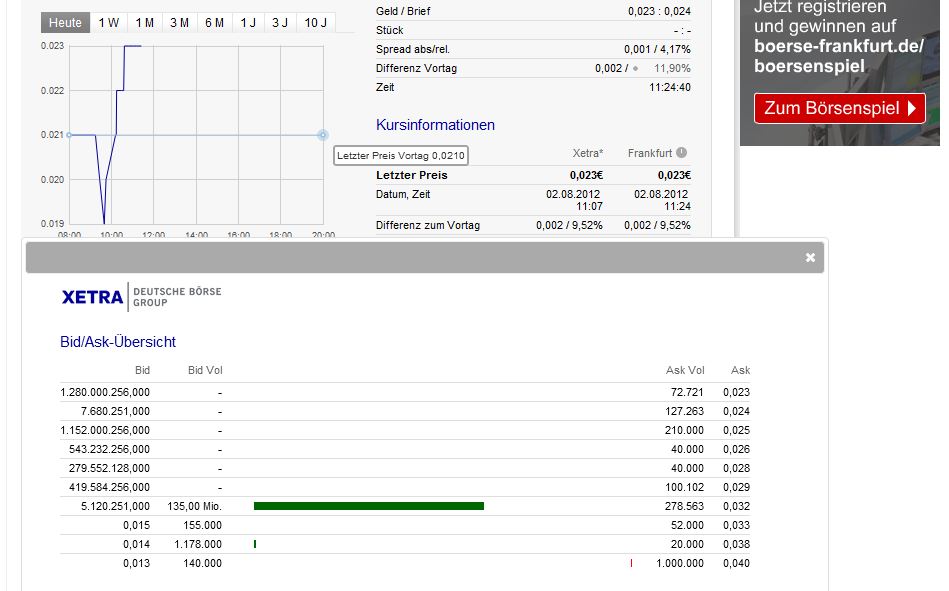The image size is (949, 591).
Task: Click the Ask column header
Action: point(740,370)
